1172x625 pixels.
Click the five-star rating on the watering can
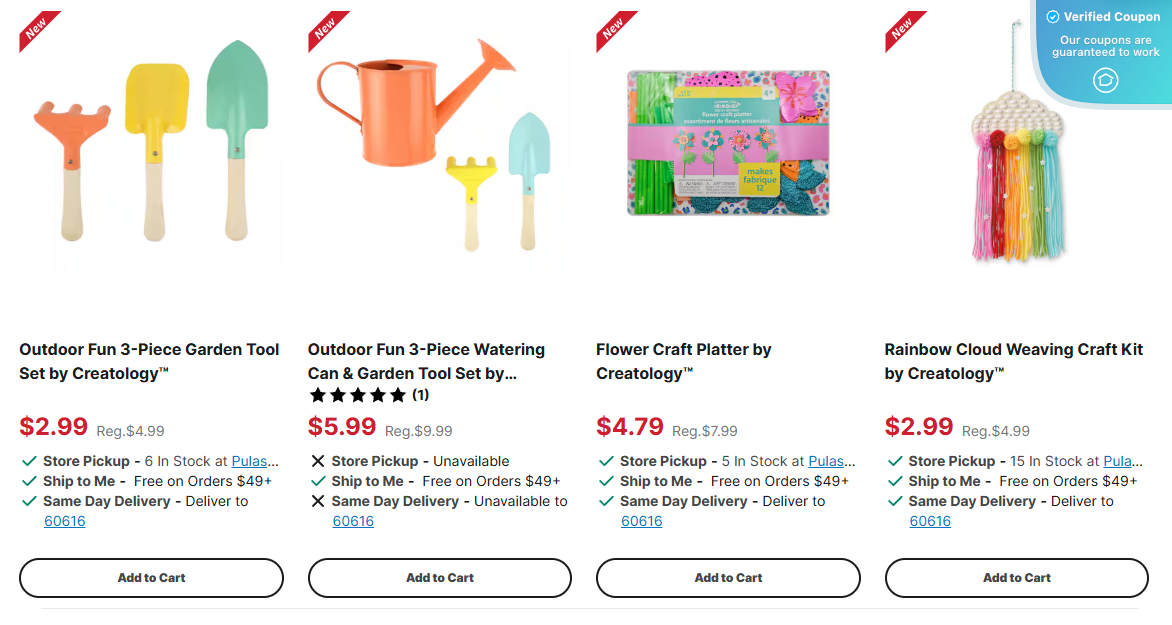[356, 395]
